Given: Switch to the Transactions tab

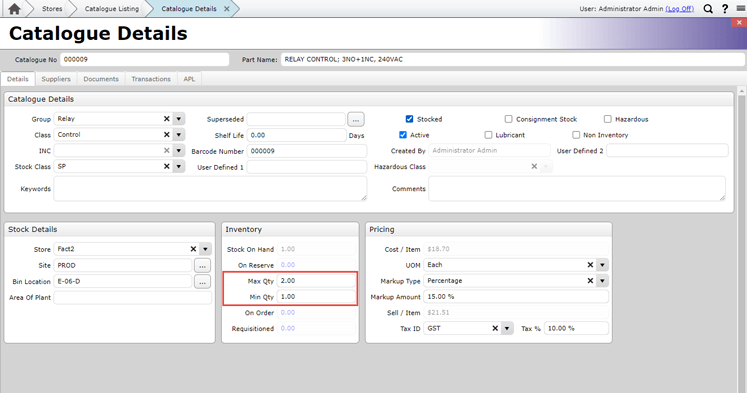Looking at the screenshot, I should (x=151, y=79).
